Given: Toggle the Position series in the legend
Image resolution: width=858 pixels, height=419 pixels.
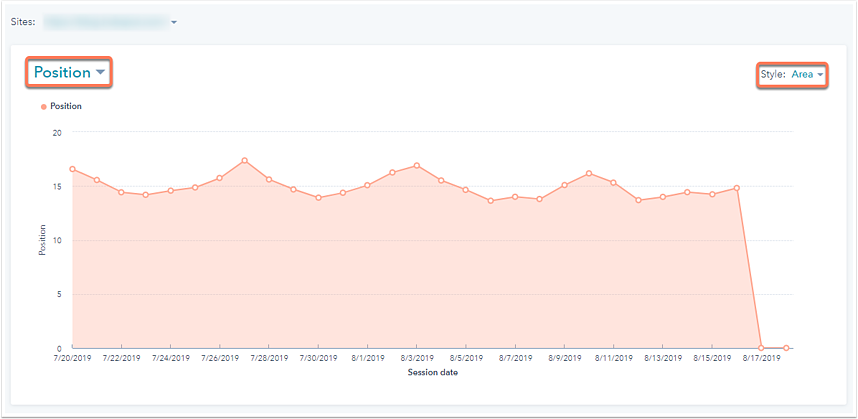Looking at the screenshot, I should pyautogui.click(x=65, y=106).
